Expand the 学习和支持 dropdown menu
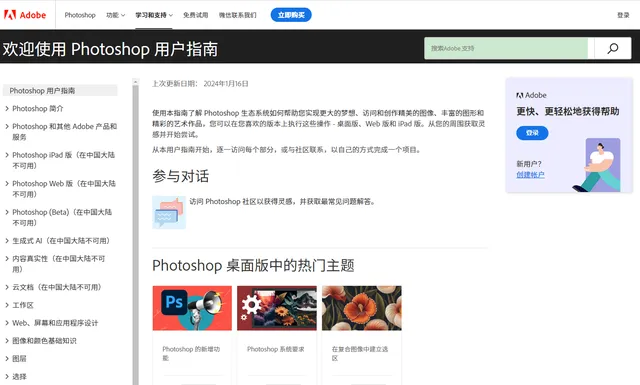640x385 pixels. (x=154, y=15)
